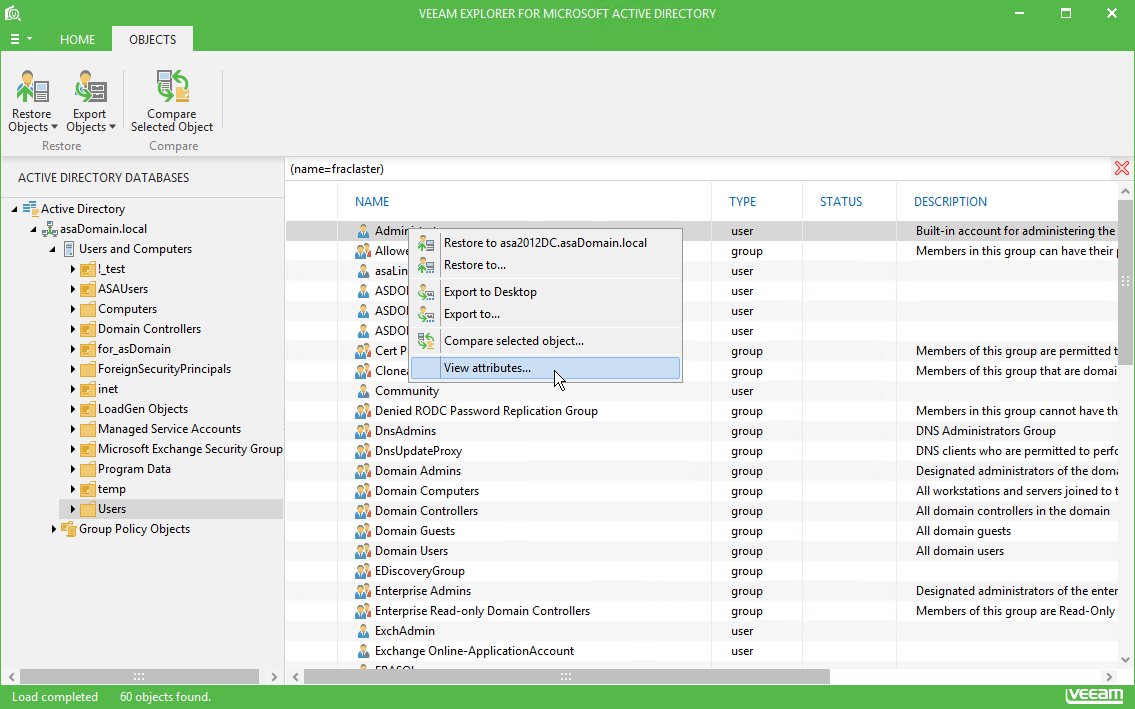
Task: Open the Export Objects ribbon button
Action: 90,101
